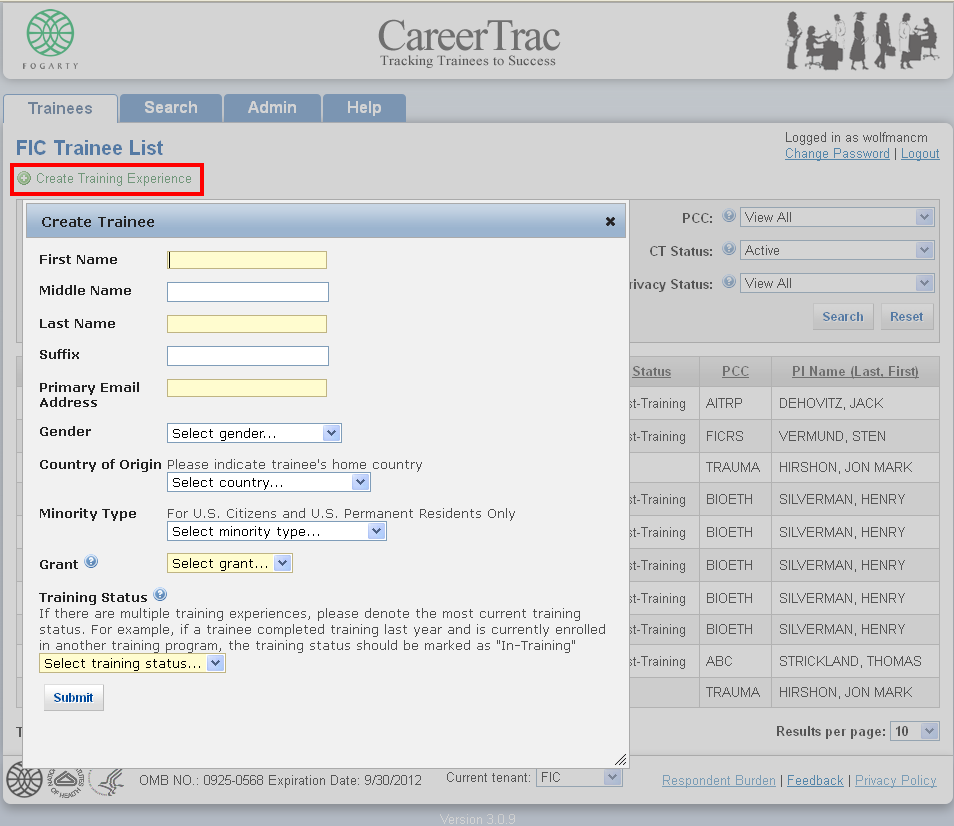Click the PCC filter help icon

[x=729, y=216]
